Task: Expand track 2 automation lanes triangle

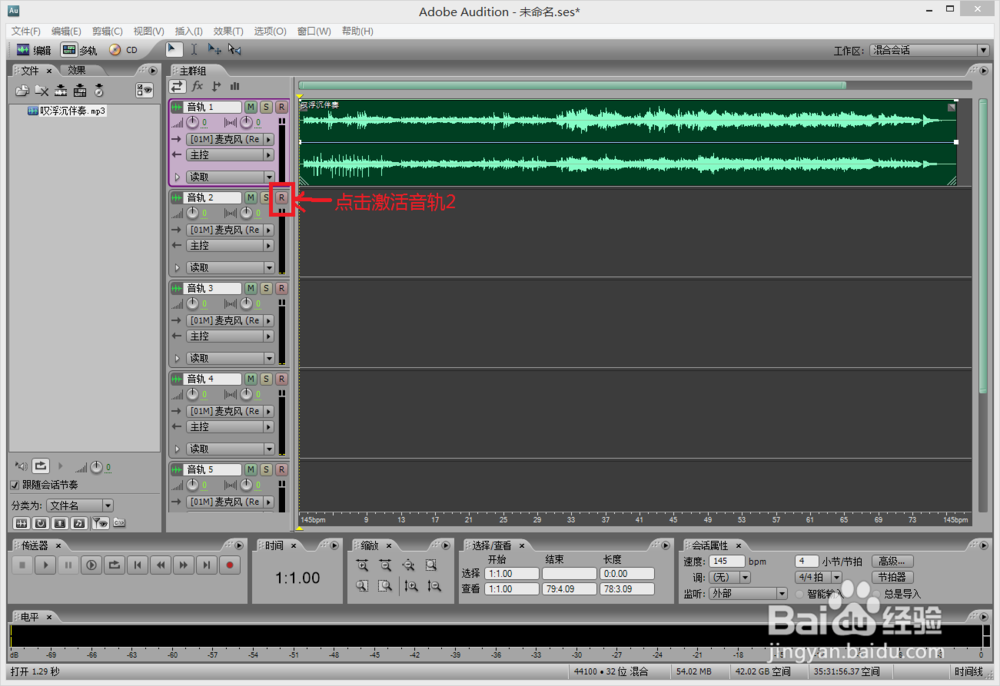Action: (177, 268)
